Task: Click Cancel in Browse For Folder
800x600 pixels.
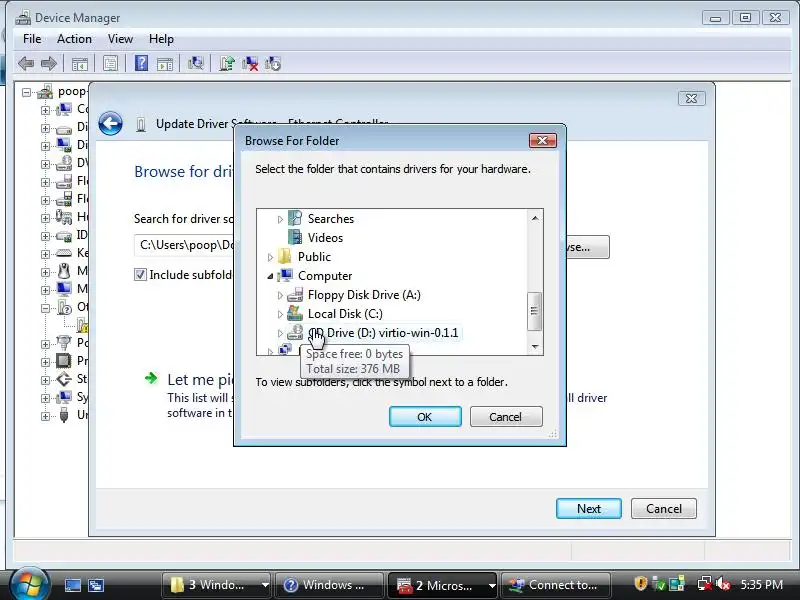Action: pyautogui.click(x=506, y=416)
